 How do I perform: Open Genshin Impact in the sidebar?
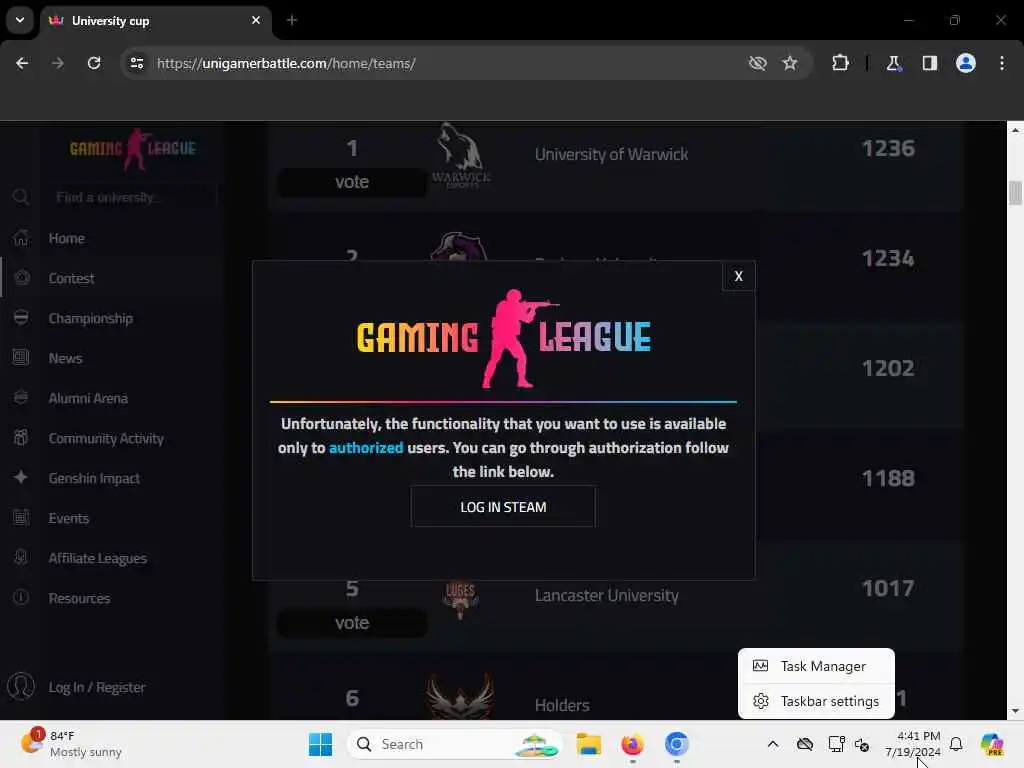[x=94, y=479]
